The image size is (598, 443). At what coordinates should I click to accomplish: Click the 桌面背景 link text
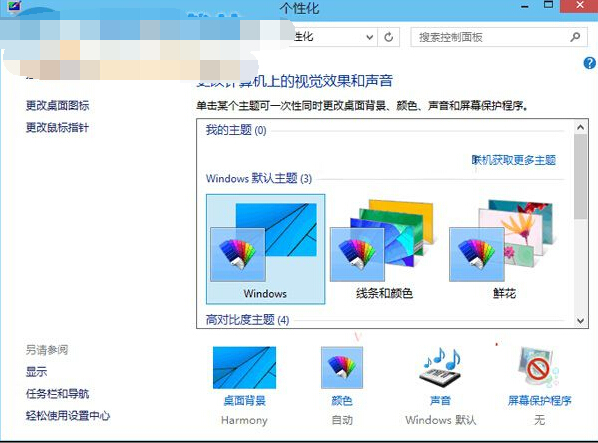[x=244, y=401]
